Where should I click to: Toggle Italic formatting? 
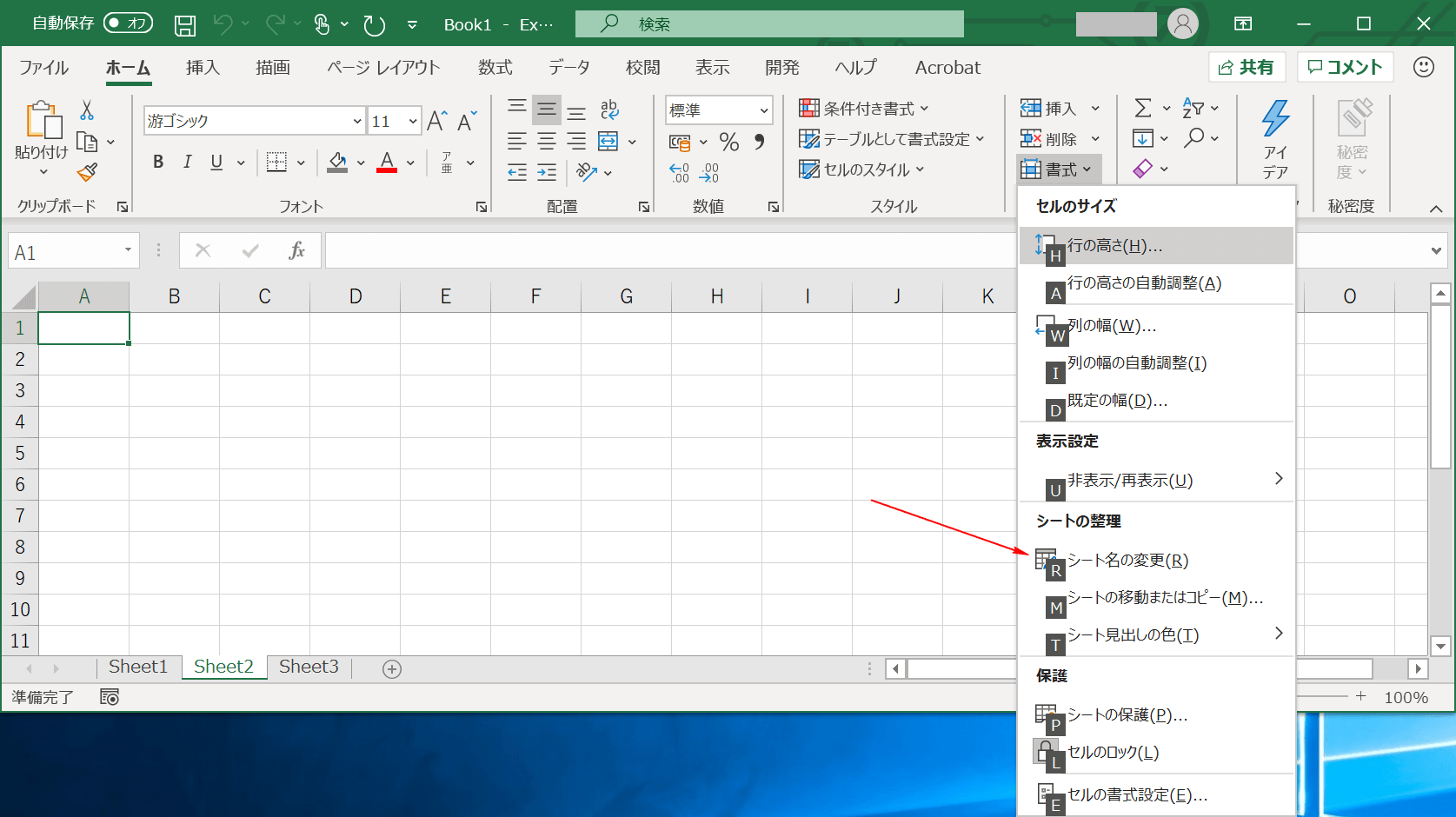pyautogui.click(x=187, y=162)
